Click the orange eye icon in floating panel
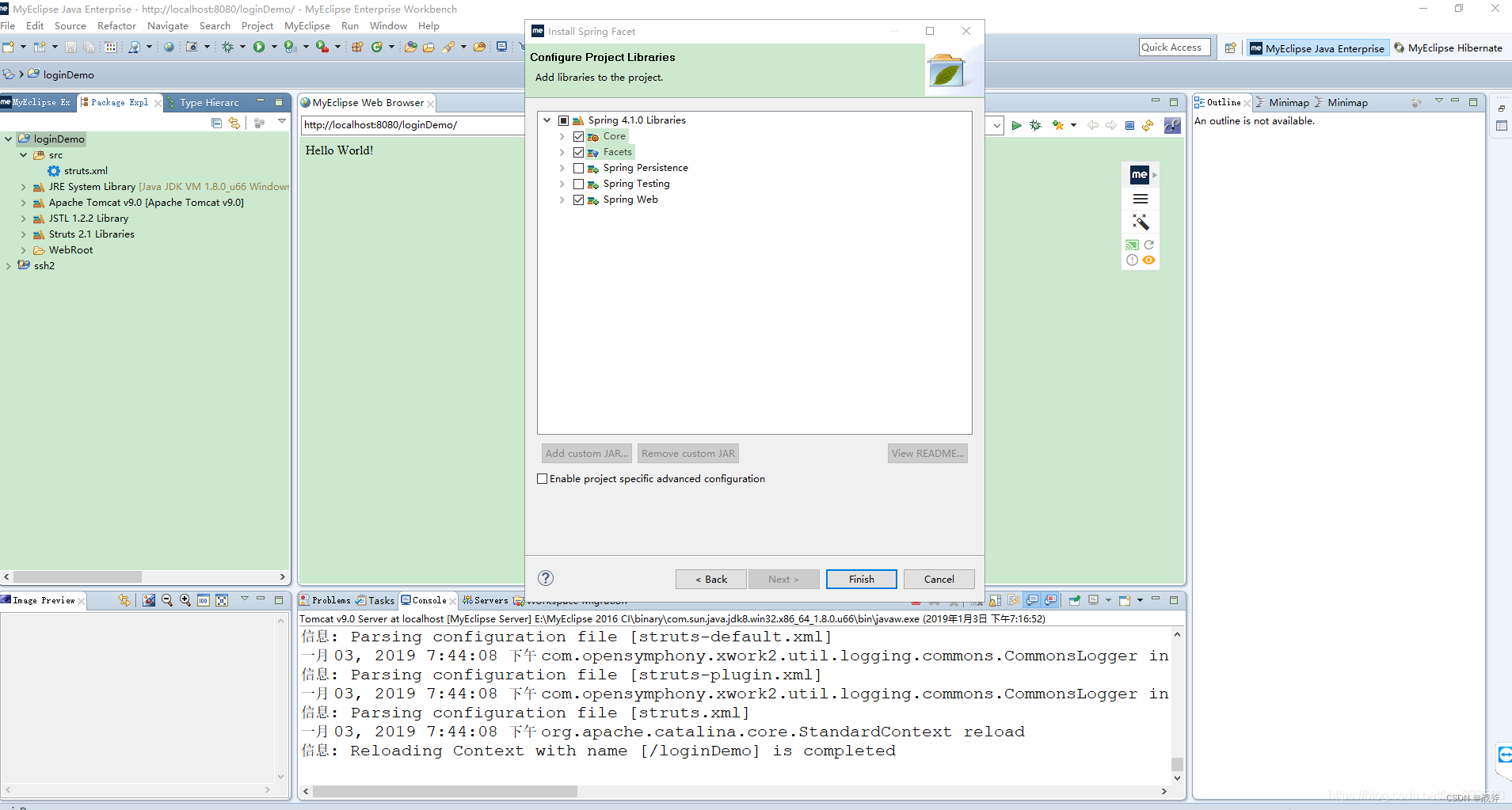Viewport: 1512px width, 810px height. [x=1148, y=260]
